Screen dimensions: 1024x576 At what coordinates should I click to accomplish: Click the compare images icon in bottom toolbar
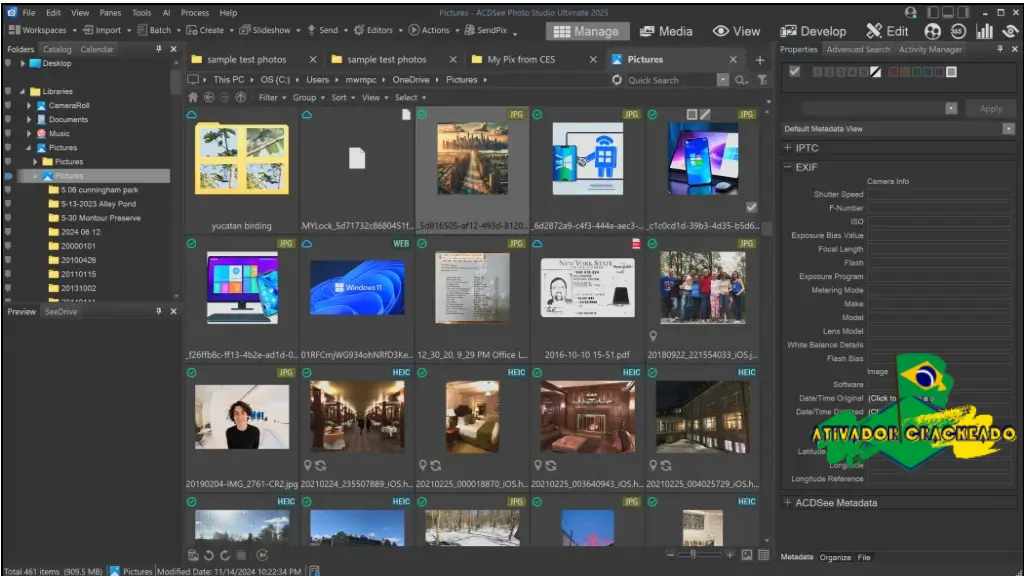pos(241,555)
